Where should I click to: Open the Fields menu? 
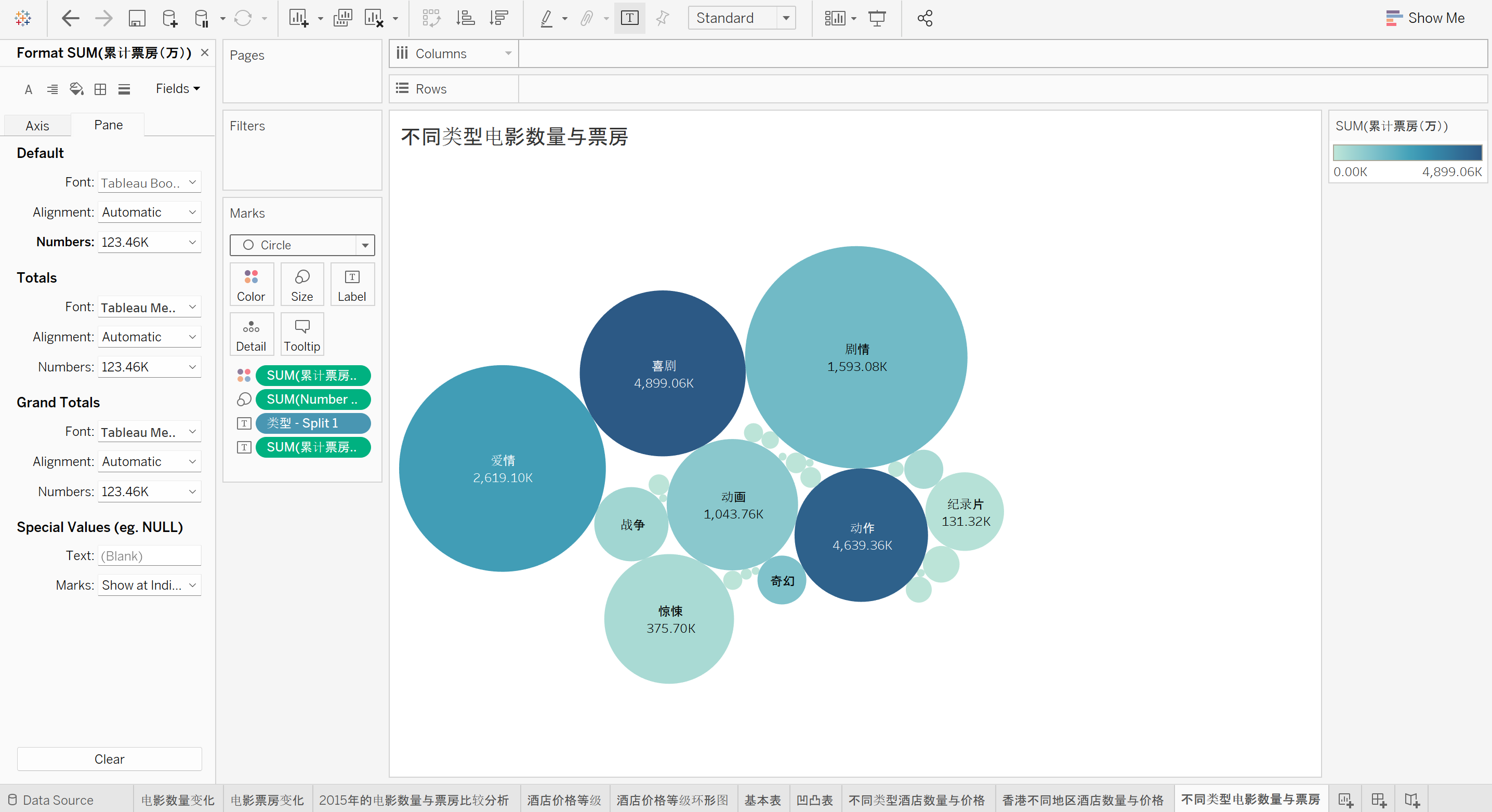[178, 89]
